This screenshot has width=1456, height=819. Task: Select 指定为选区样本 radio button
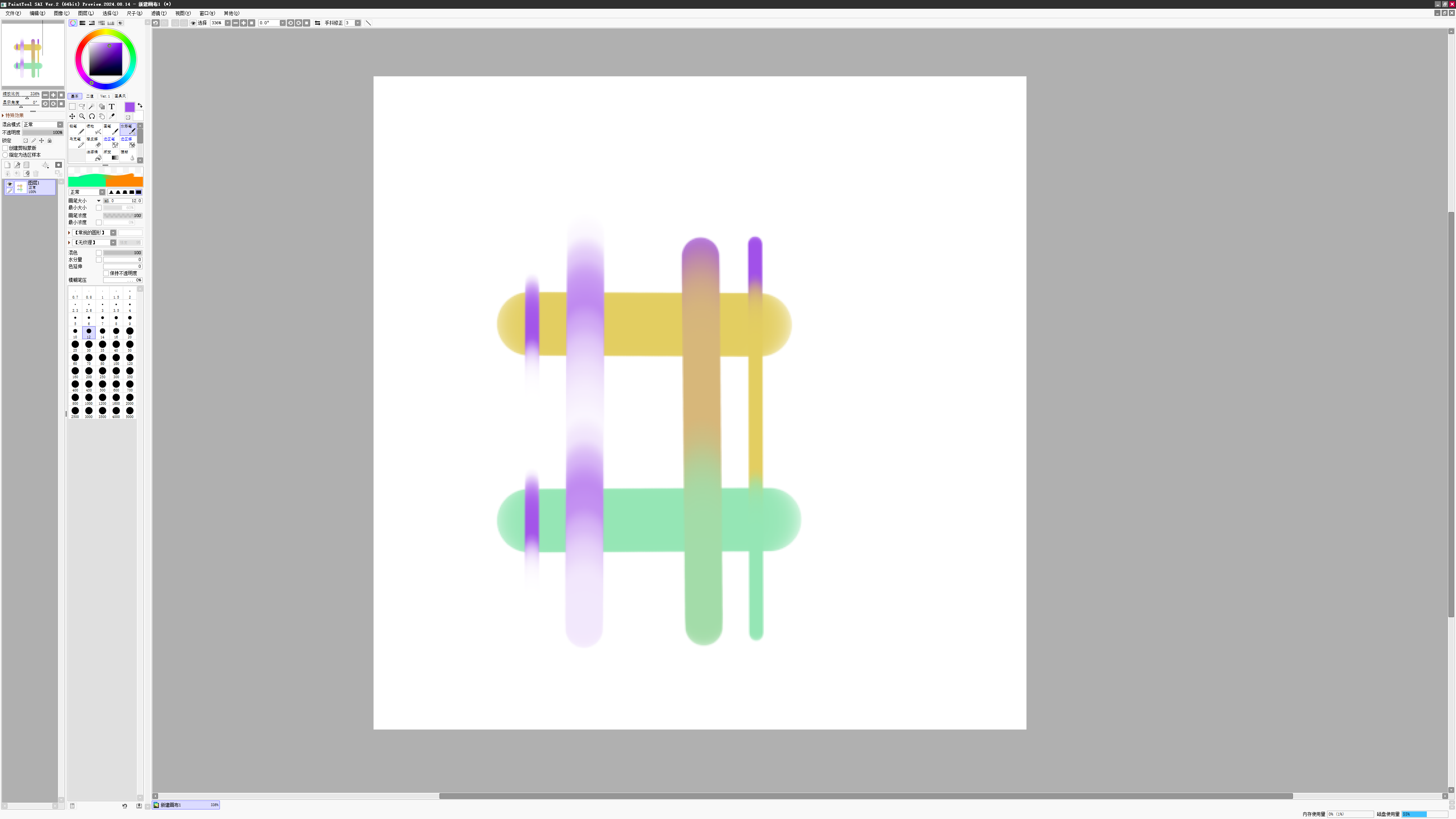pos(6,155)
